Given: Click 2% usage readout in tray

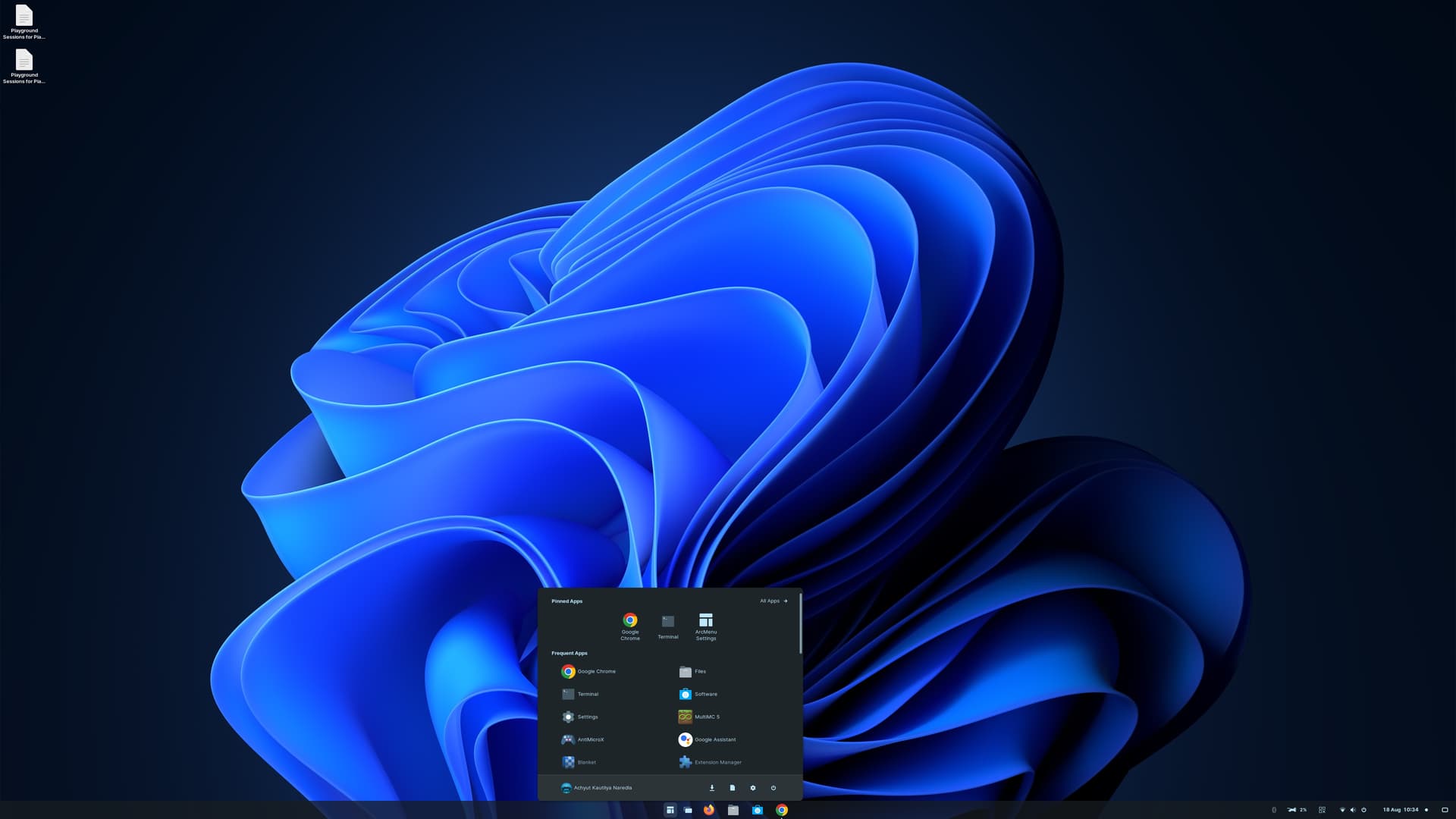Looking at the screenshot, I should [x=1304, y=810].
